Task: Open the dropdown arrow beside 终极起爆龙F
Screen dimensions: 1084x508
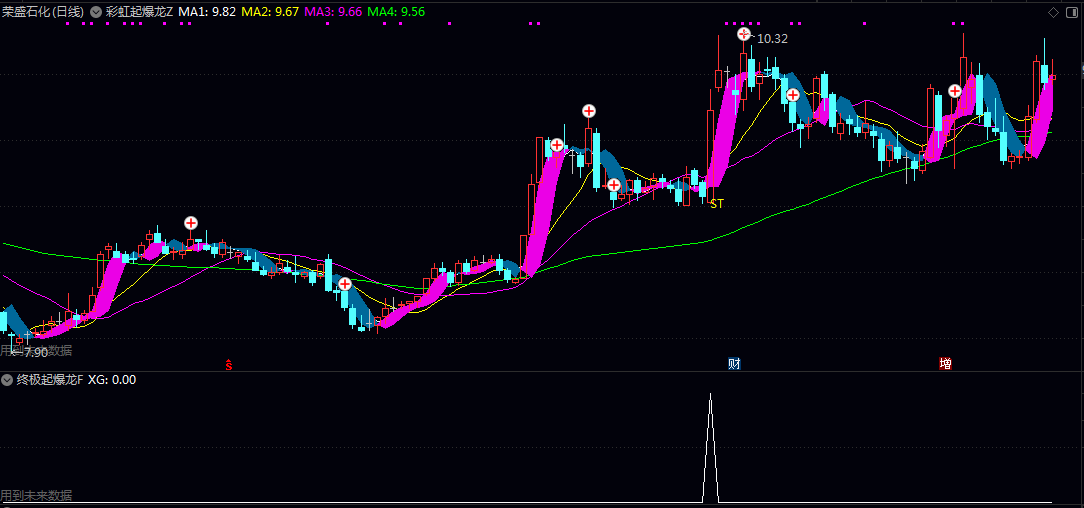Action: click(7, 379)
